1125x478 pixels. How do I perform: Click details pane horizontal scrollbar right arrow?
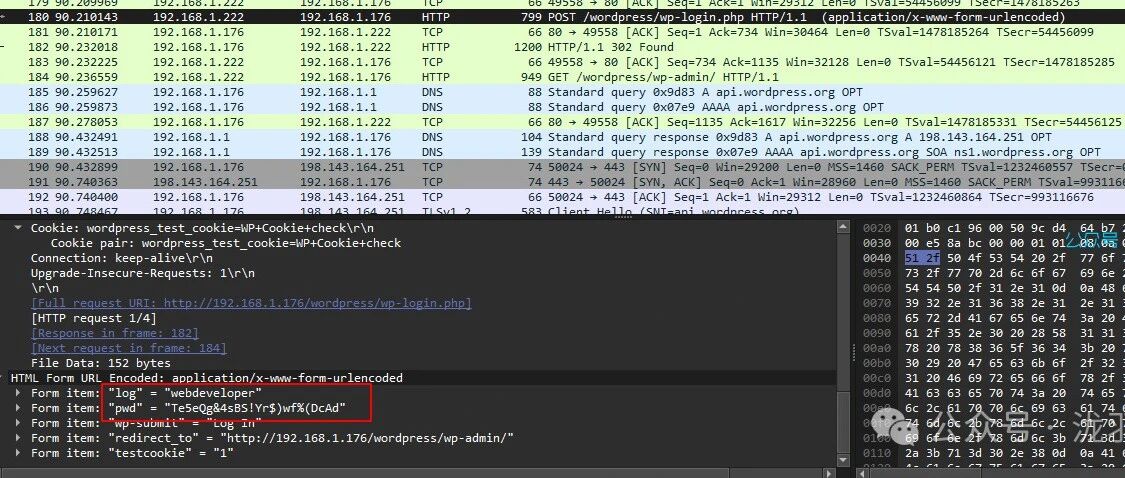pos(830,473)
